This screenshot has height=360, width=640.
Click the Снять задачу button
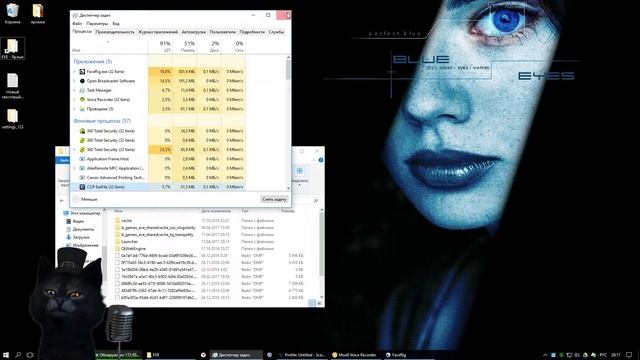[x=274, y=199]
